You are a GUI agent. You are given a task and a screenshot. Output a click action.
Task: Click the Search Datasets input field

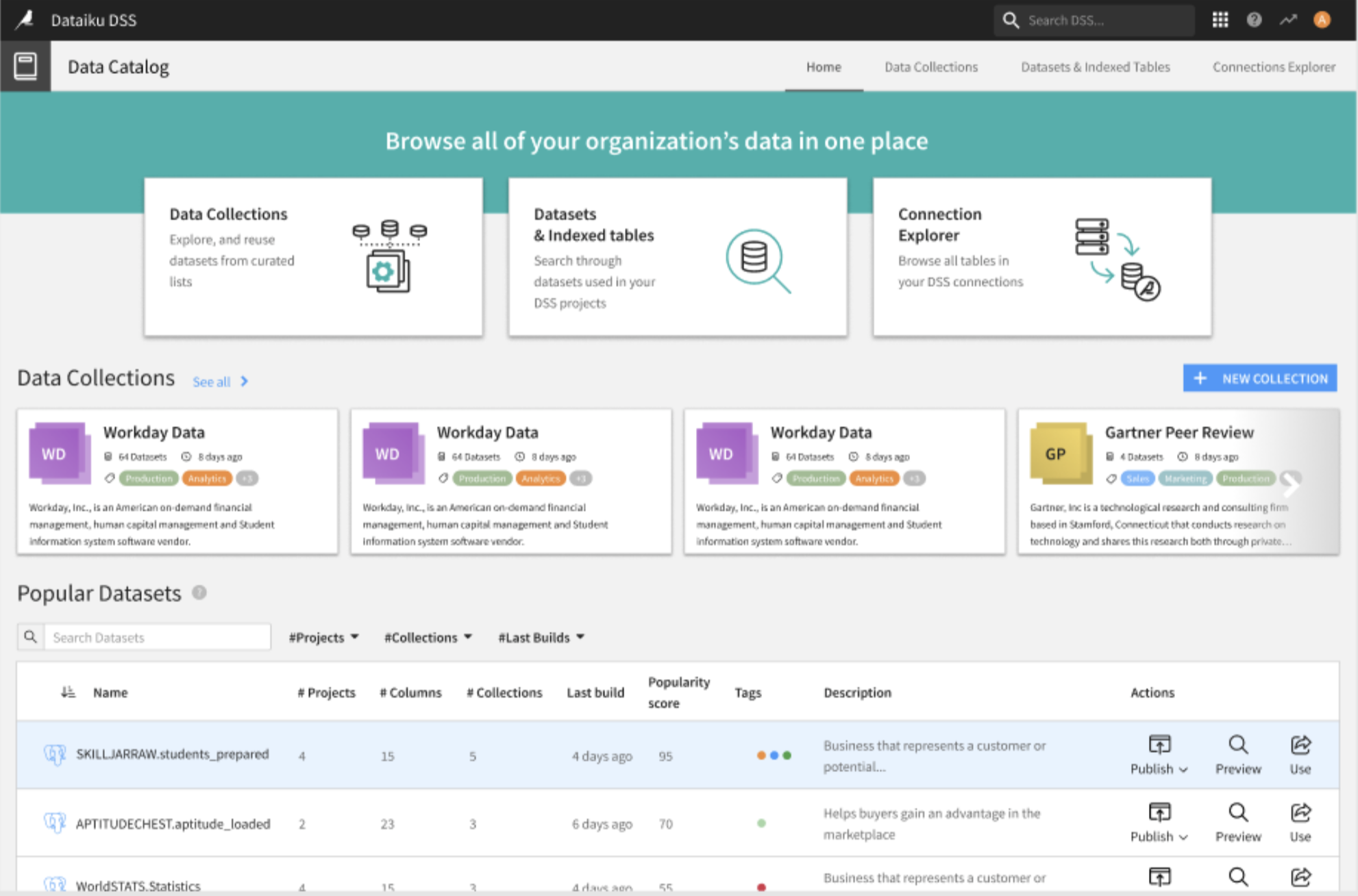click(158, 637)
